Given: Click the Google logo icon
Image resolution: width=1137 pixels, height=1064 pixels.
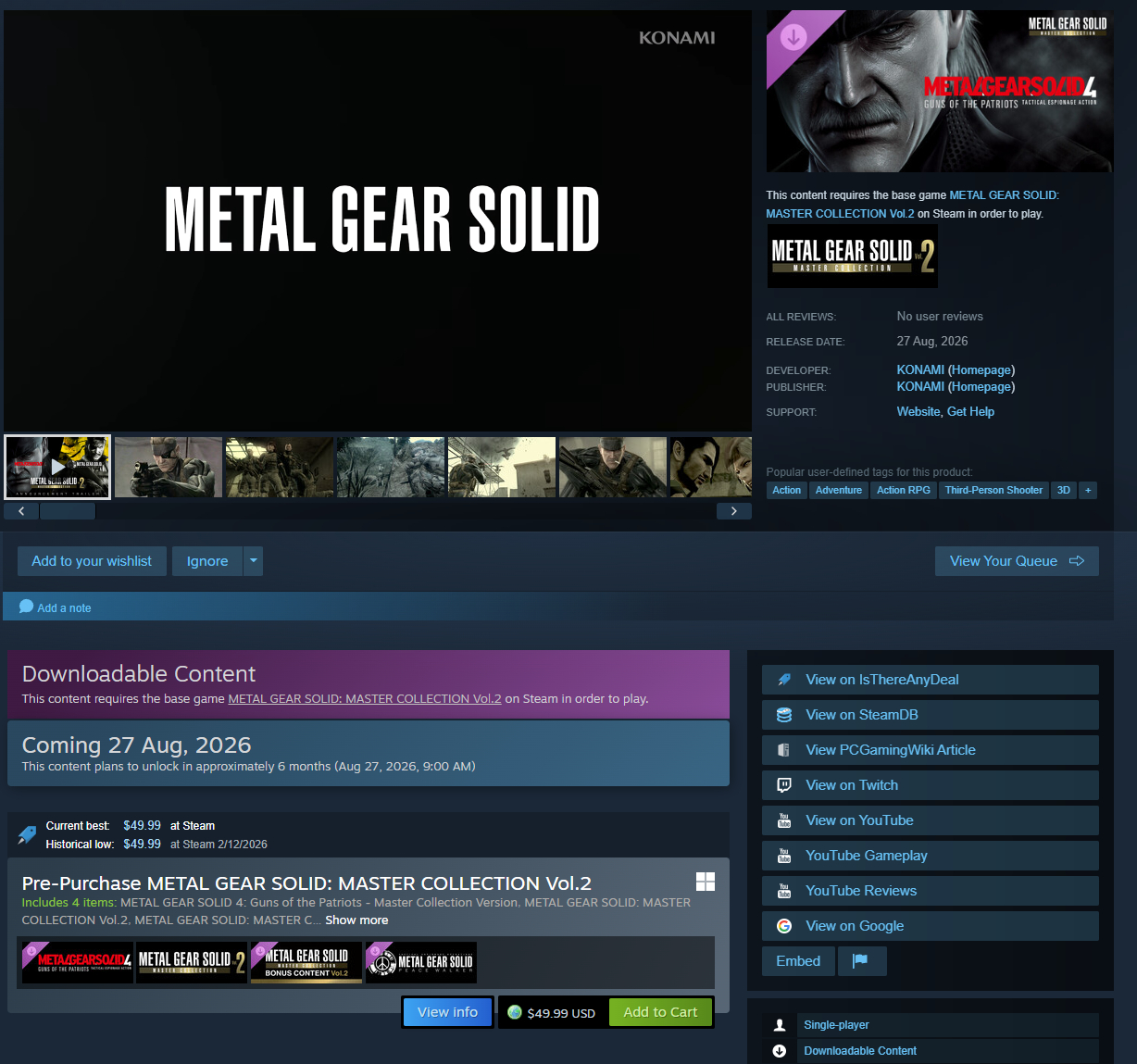Looking at the screenshot, I should point(784,926).
